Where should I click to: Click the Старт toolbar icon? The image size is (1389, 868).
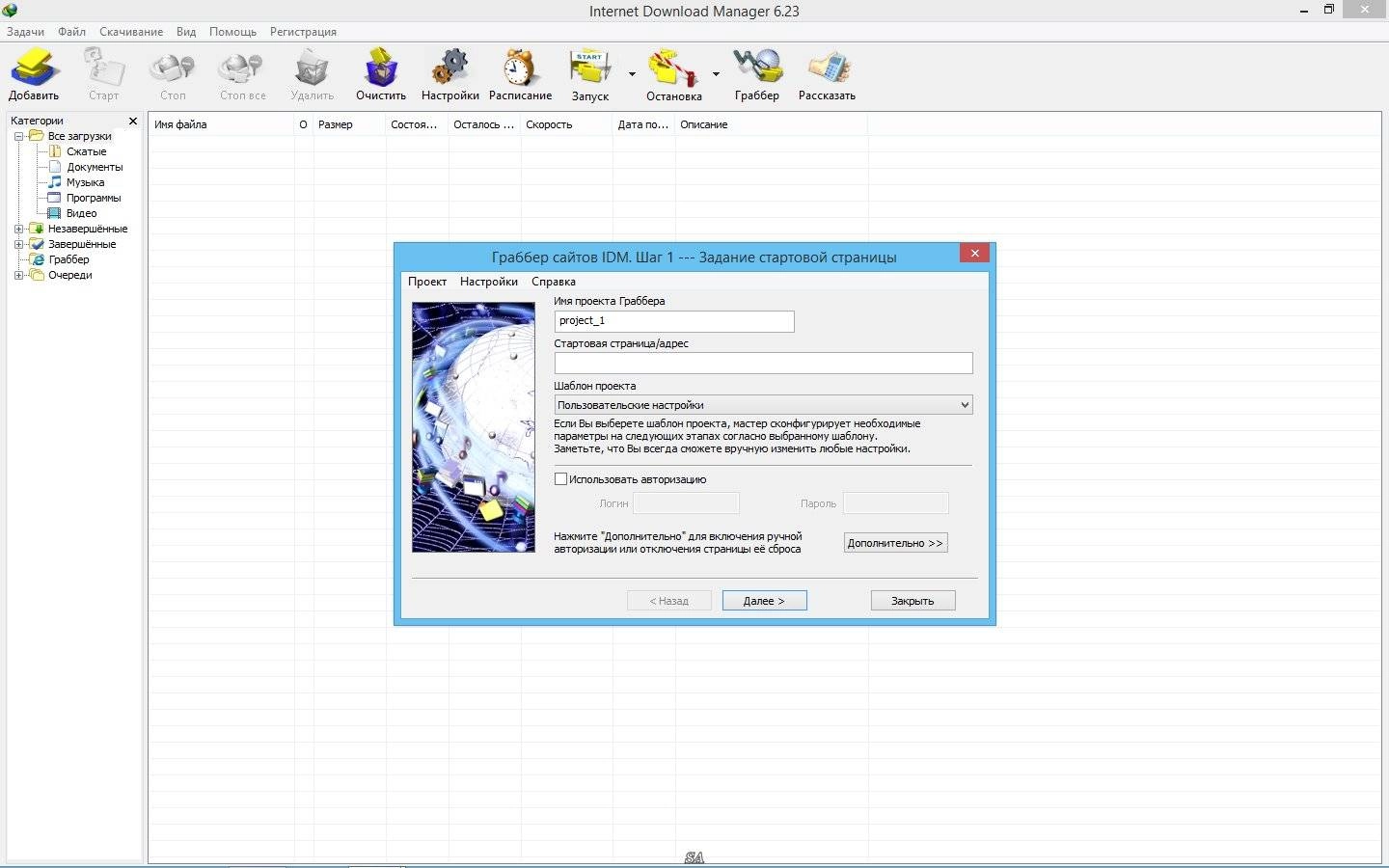(x=104, y=68)
